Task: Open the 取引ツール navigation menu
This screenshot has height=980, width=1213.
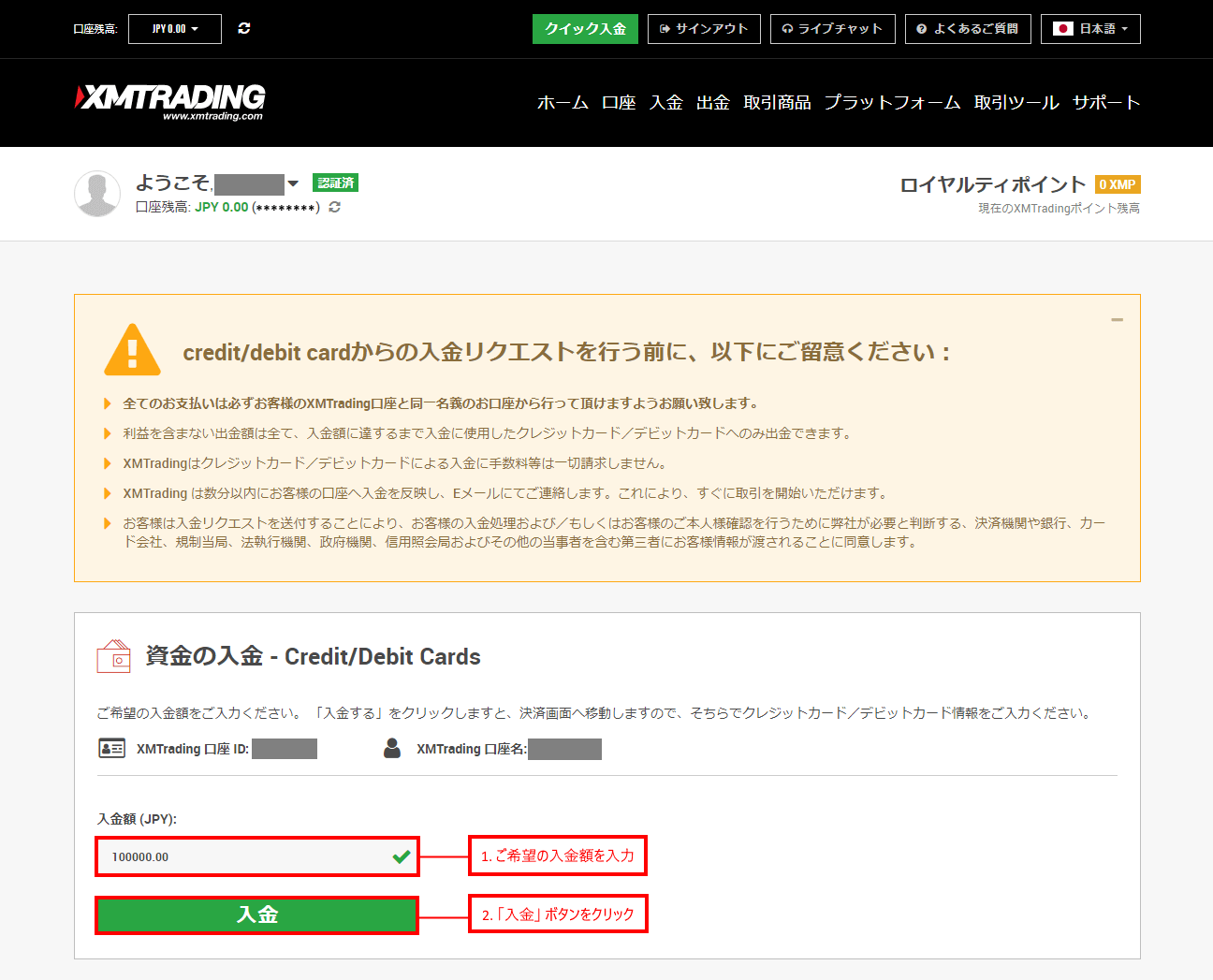Action: [x=1016, y=103]
